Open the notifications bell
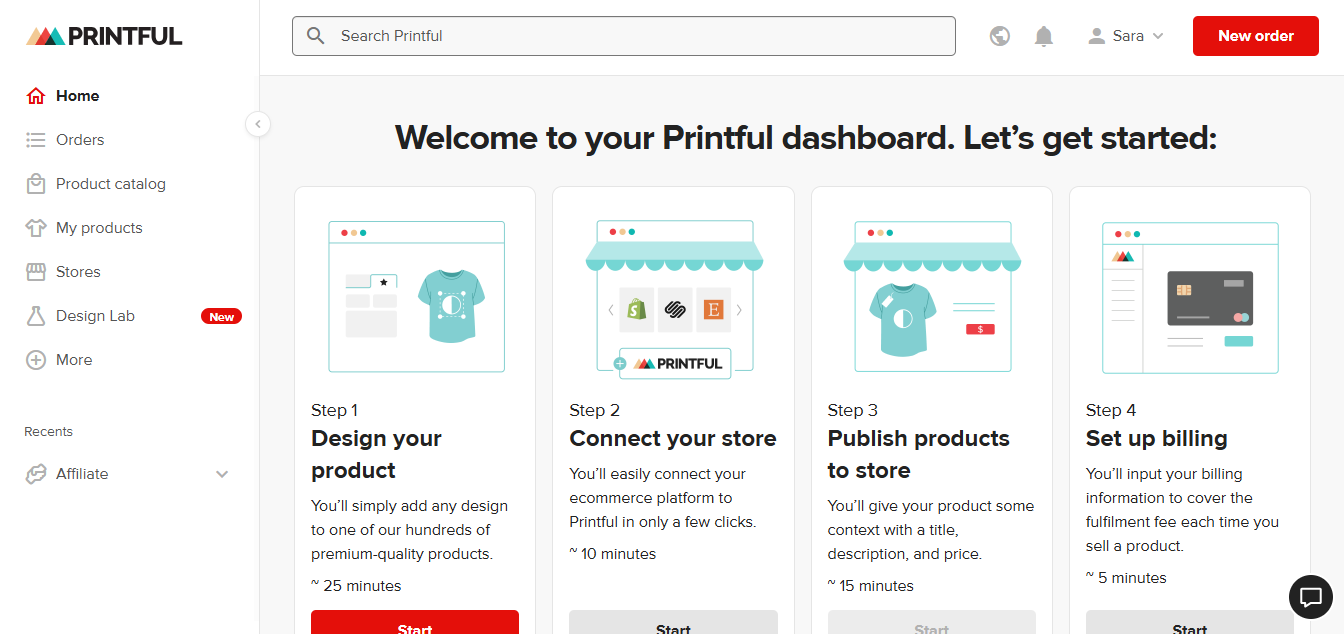Viewport: 1344px width, 634px height. 1044,36
